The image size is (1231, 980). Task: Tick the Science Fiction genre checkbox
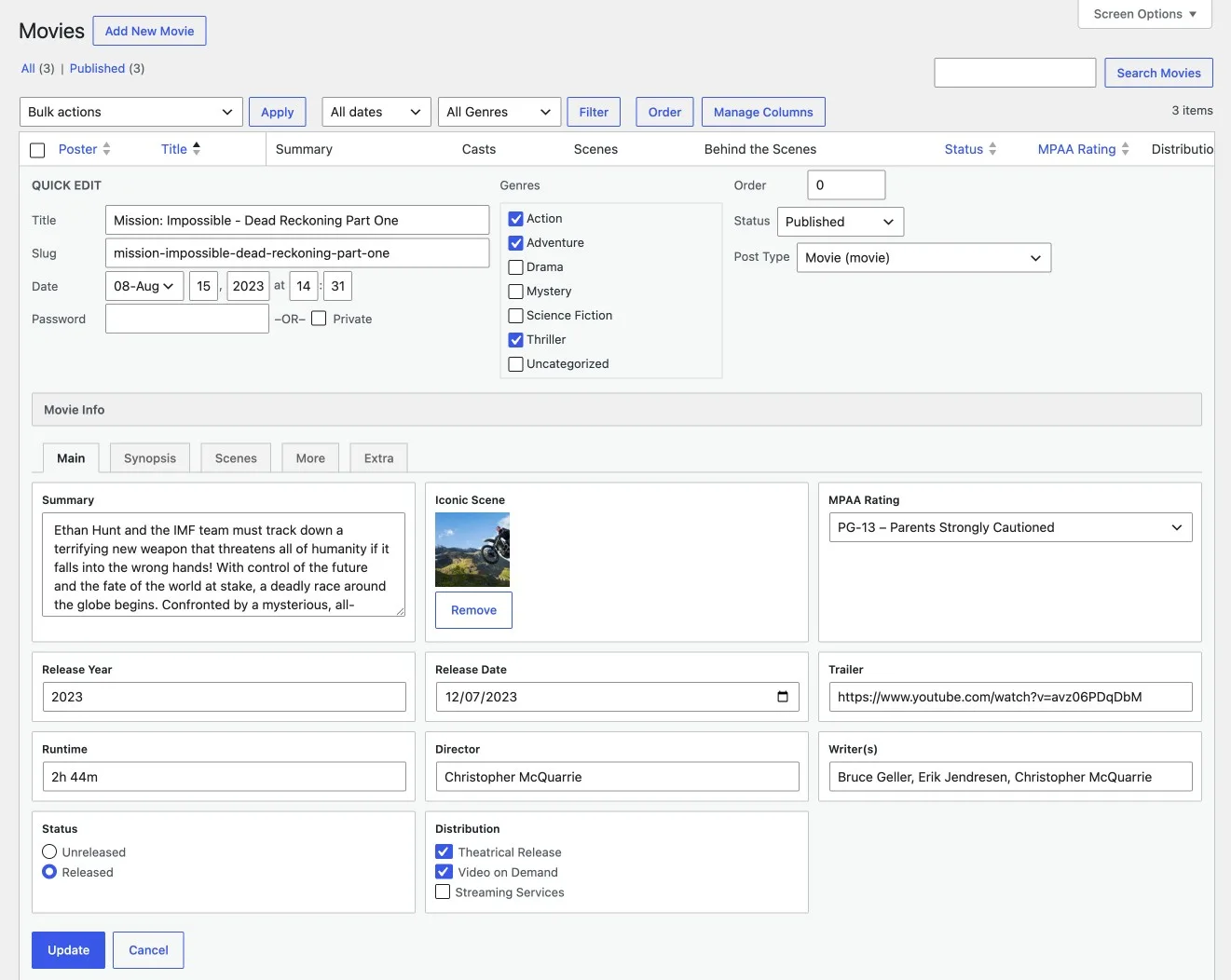515,316
